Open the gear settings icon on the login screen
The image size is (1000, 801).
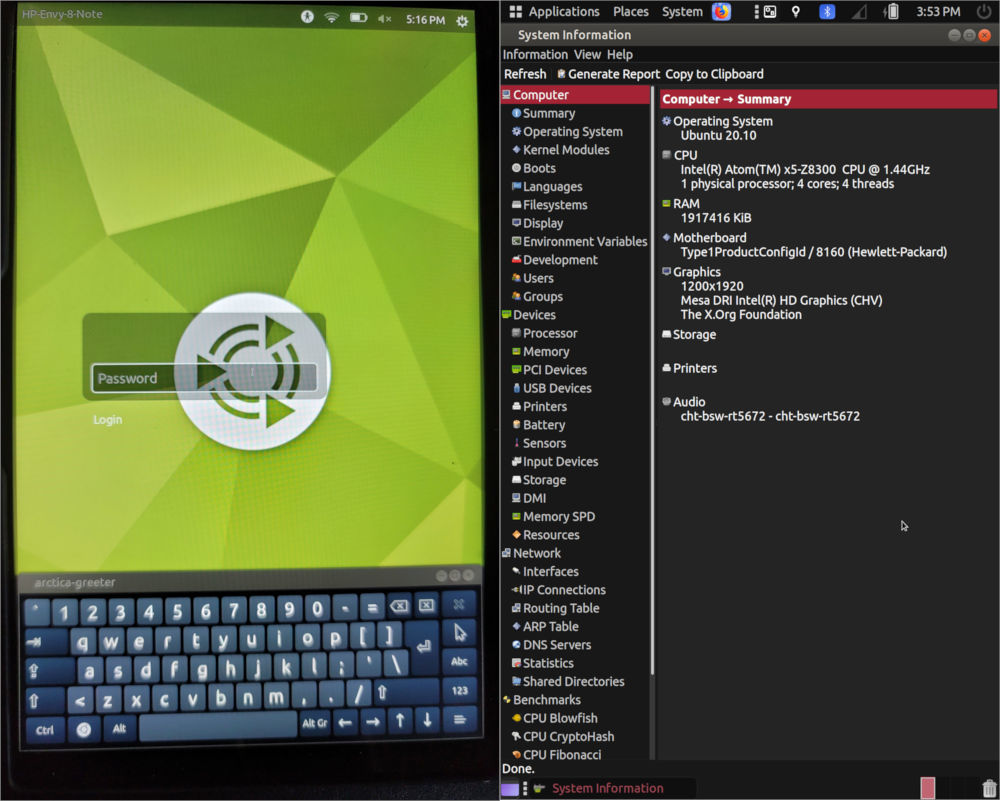(462, 20)
